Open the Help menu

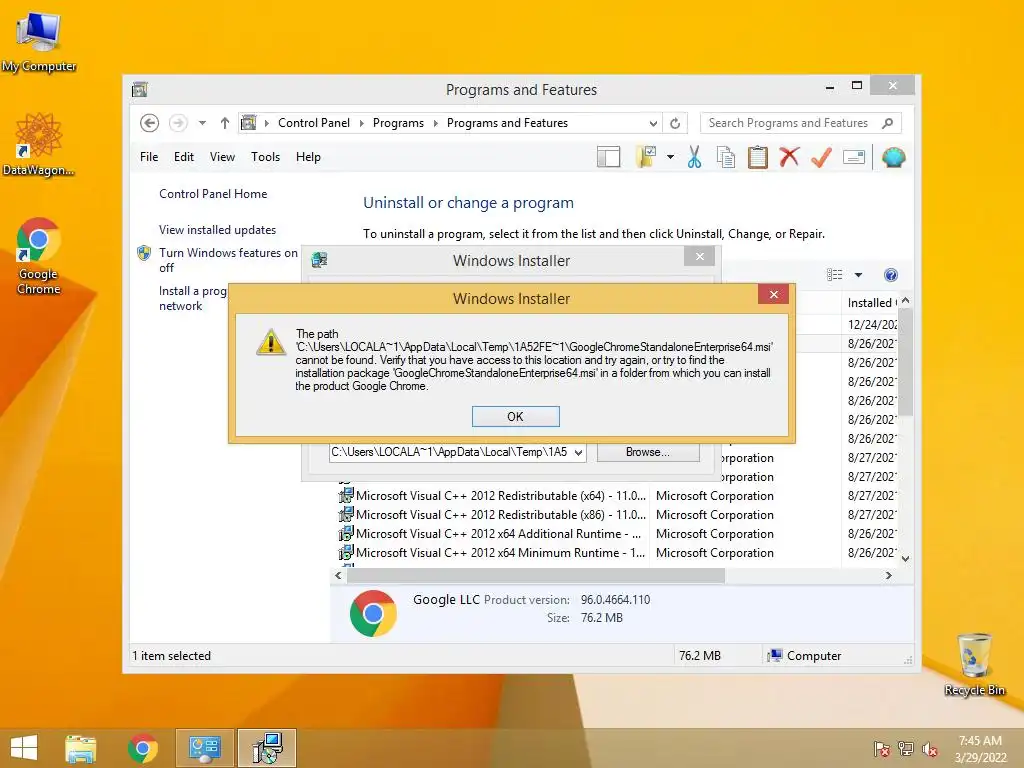(x=308, y=157)
